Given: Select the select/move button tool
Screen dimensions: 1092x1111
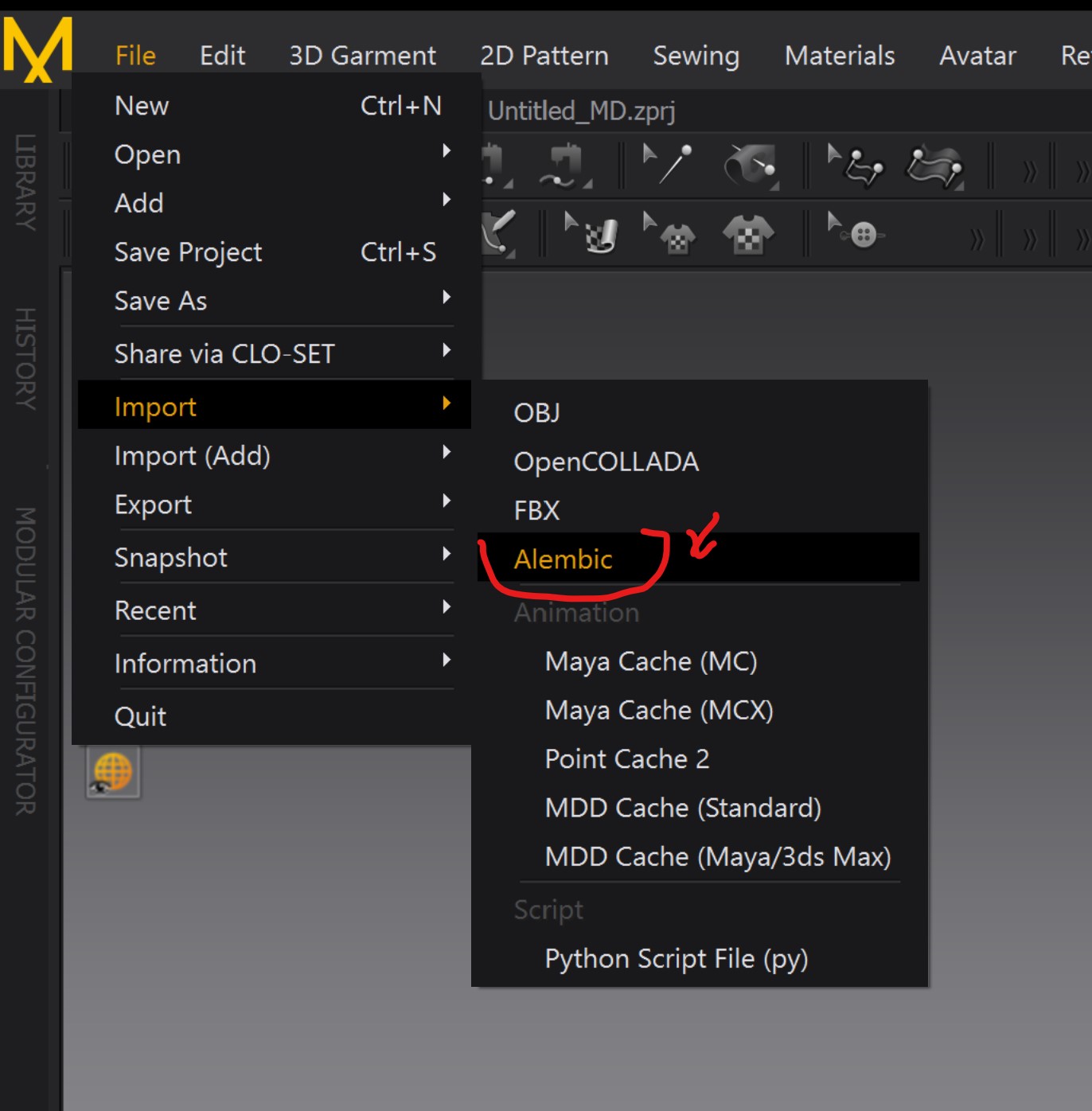Looking at the screenshot, I should click(856, 232).
